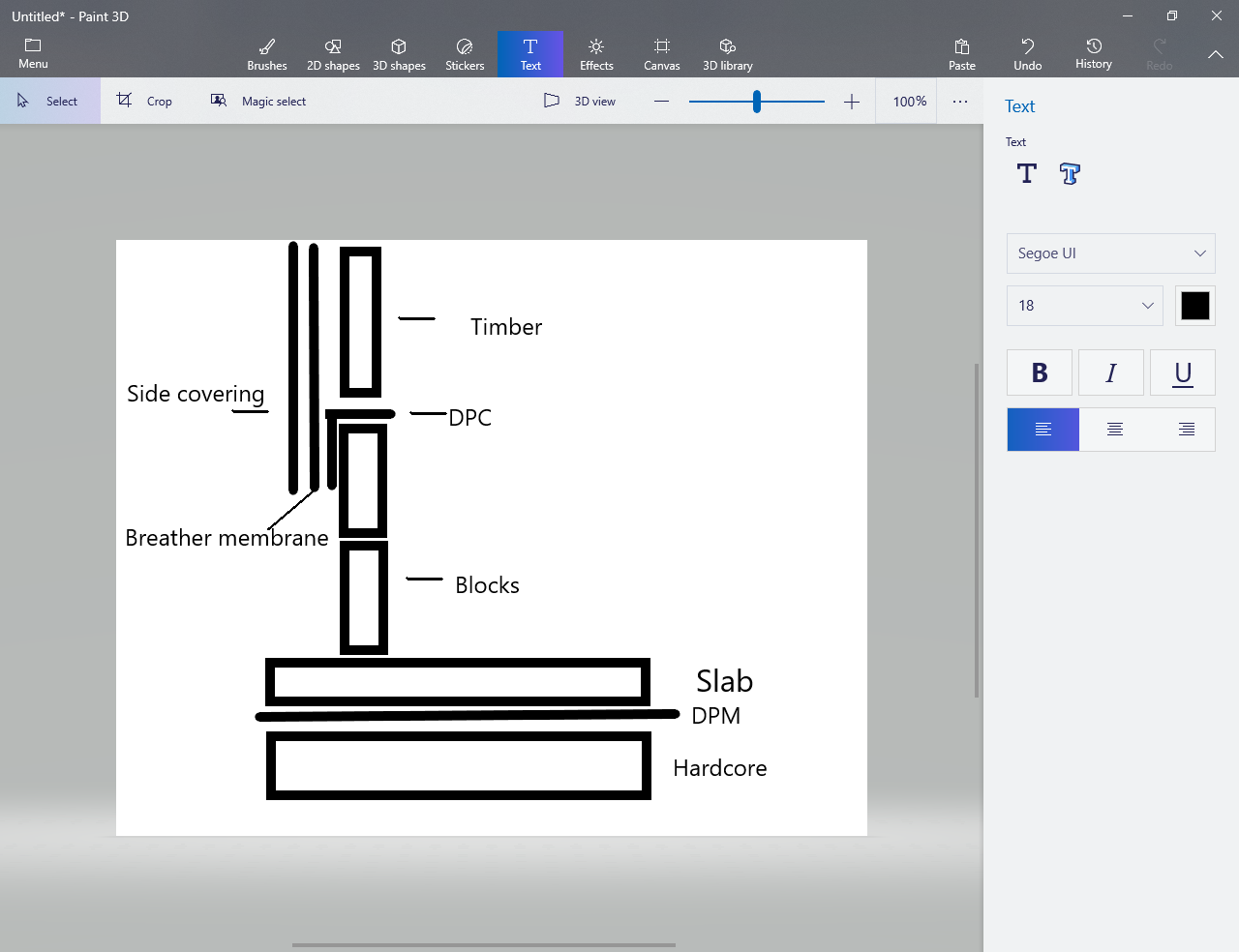Select the Brushes tool
Image resolution: width=1239 pixels, height=952 pixels.
267,54
